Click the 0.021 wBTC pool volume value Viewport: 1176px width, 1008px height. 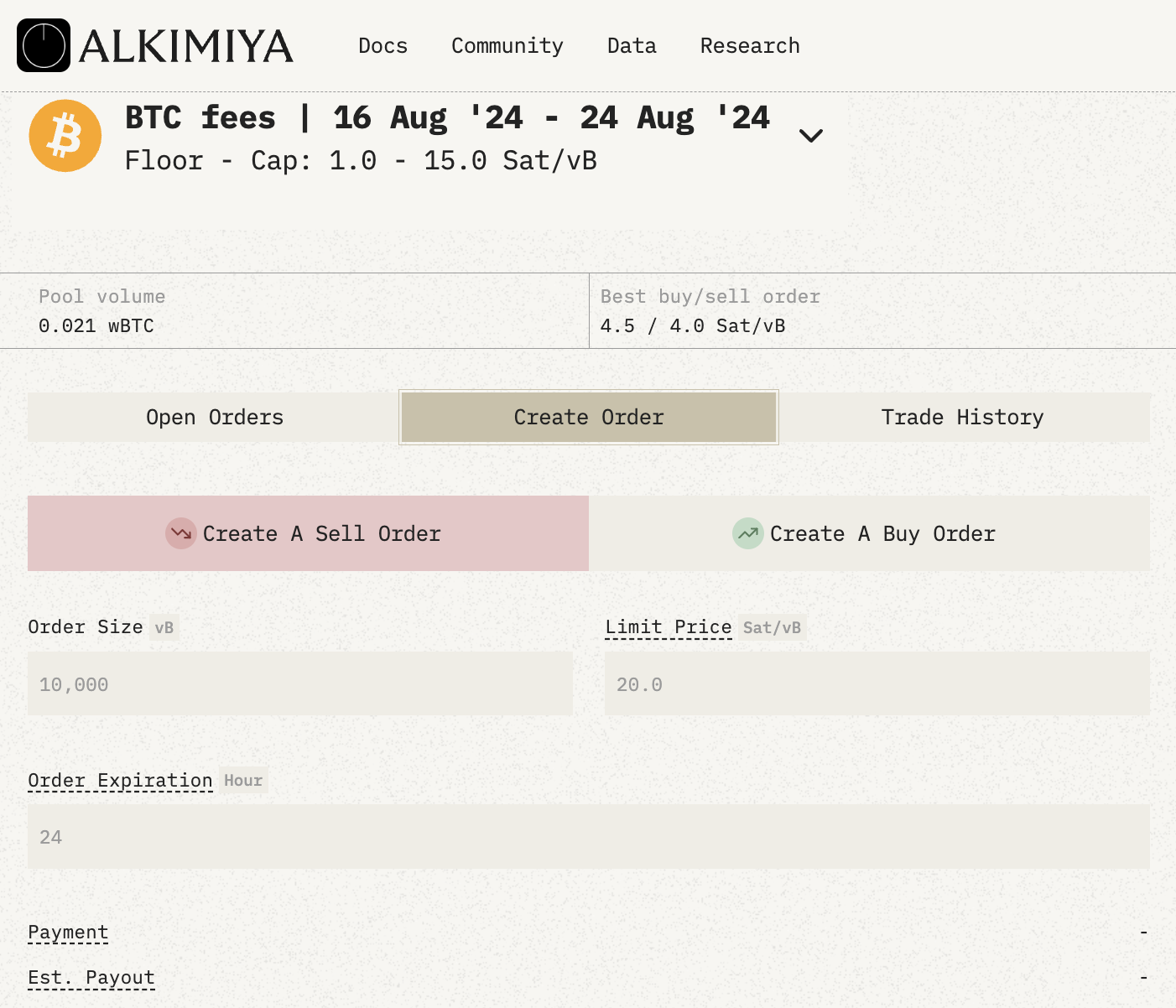click(x=96, y=325)
